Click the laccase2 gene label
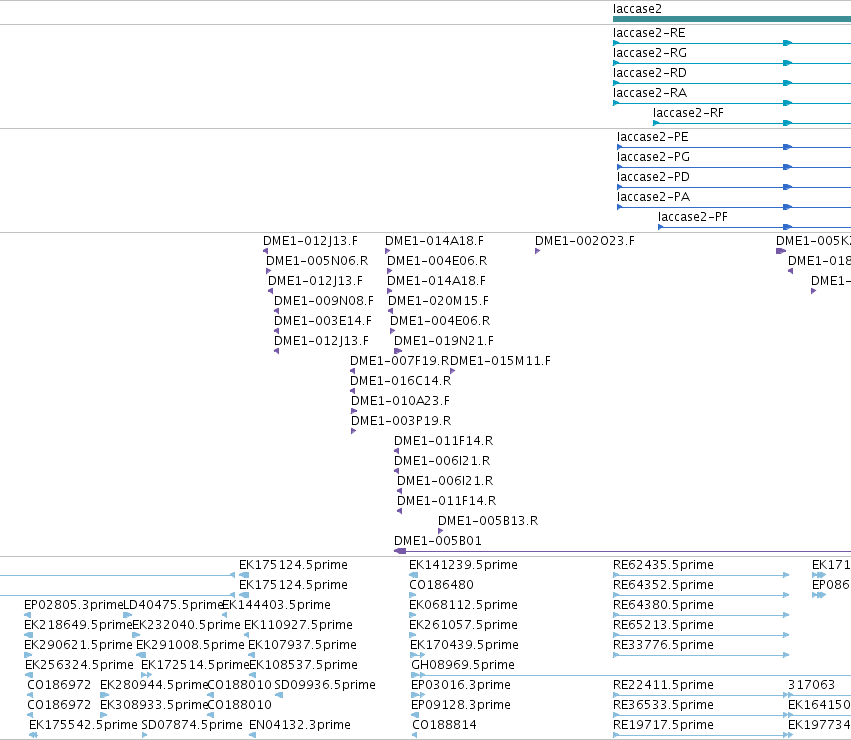The image size is (851, 740). (637, 9)
